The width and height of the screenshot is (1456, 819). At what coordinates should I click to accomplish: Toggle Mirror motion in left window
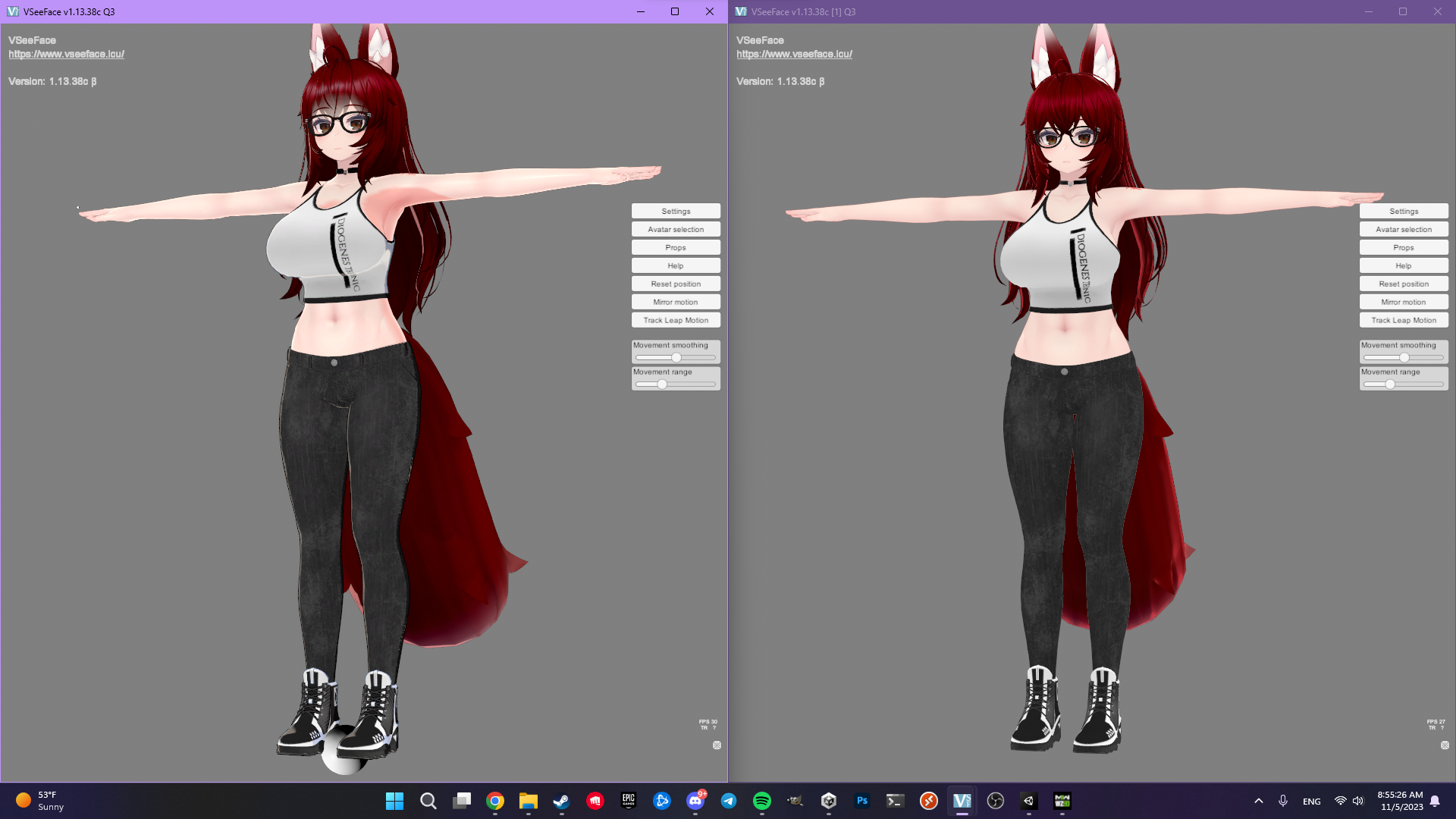coord(676,302)
